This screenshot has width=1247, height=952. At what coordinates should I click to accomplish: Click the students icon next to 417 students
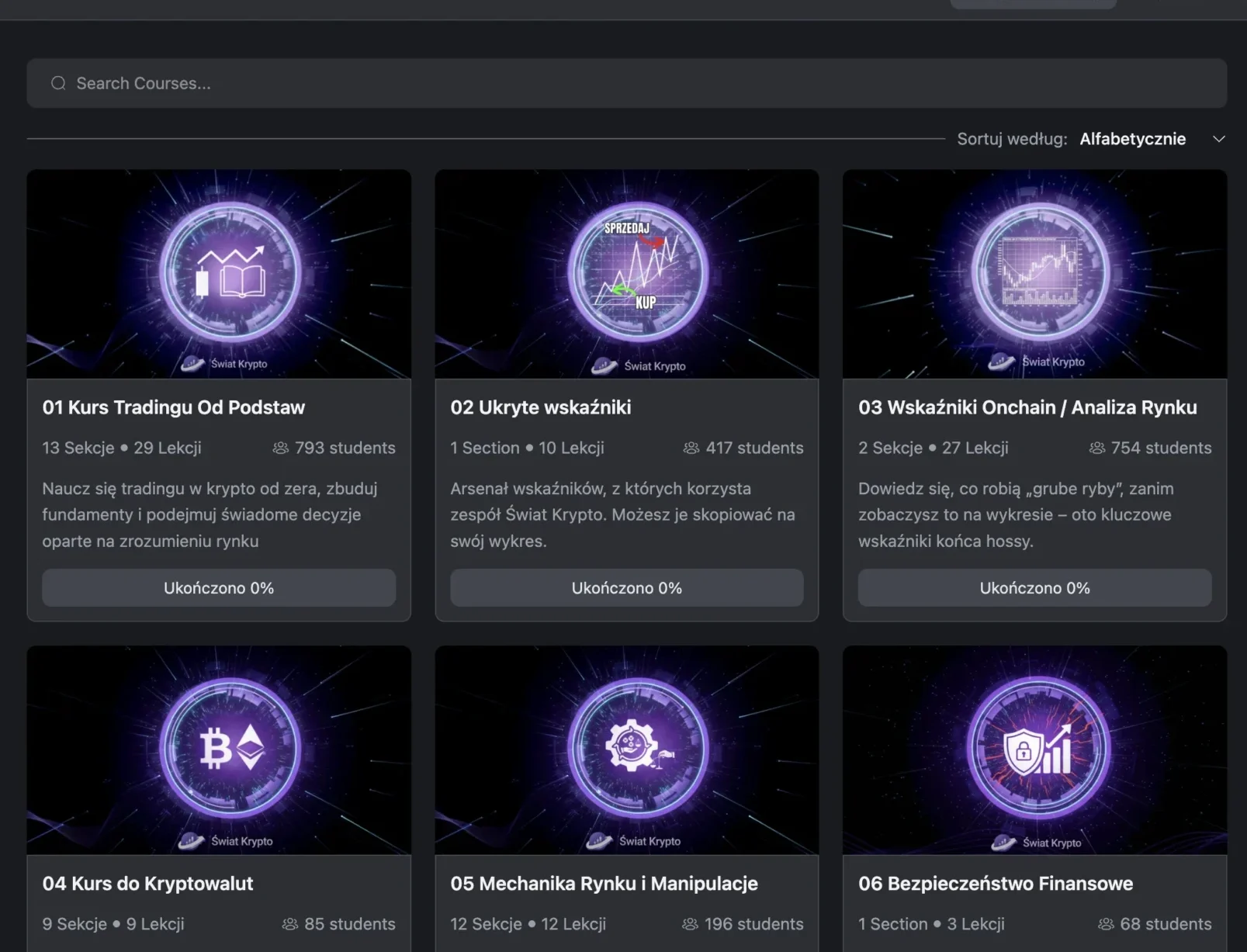click(691, 448)
